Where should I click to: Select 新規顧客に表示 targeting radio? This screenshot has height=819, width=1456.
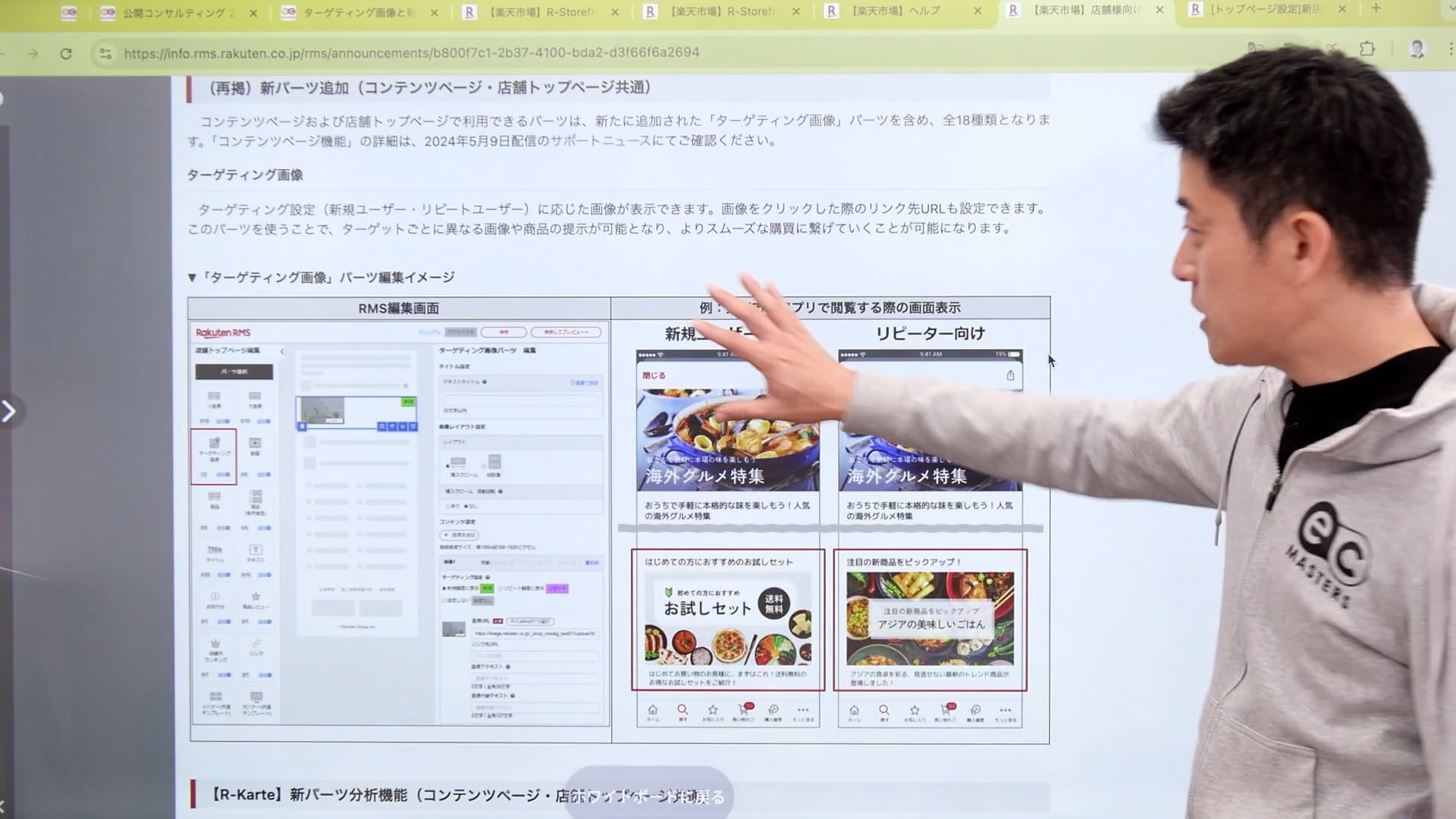tap(444, 588)
